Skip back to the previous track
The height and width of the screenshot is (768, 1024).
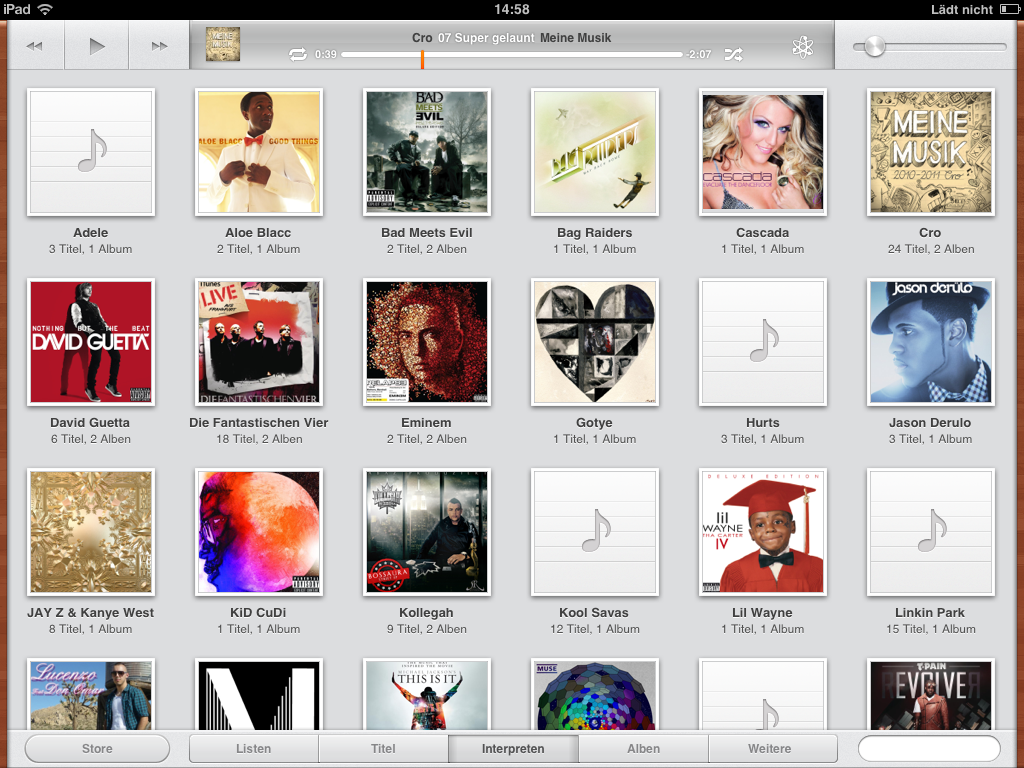(35, 46)
